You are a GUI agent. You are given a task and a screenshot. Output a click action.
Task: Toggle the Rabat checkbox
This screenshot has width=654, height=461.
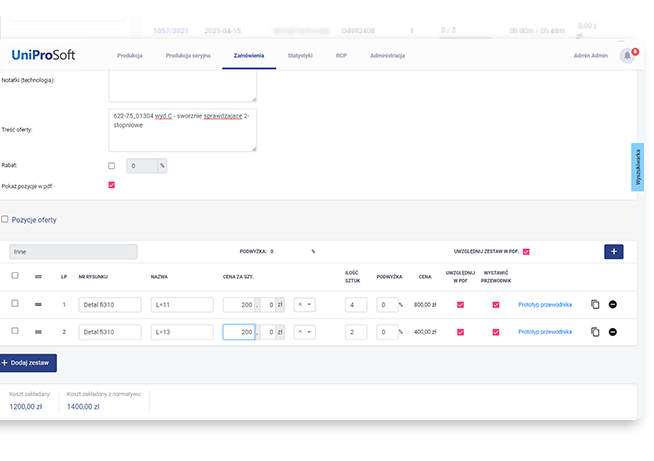(111, 165)
